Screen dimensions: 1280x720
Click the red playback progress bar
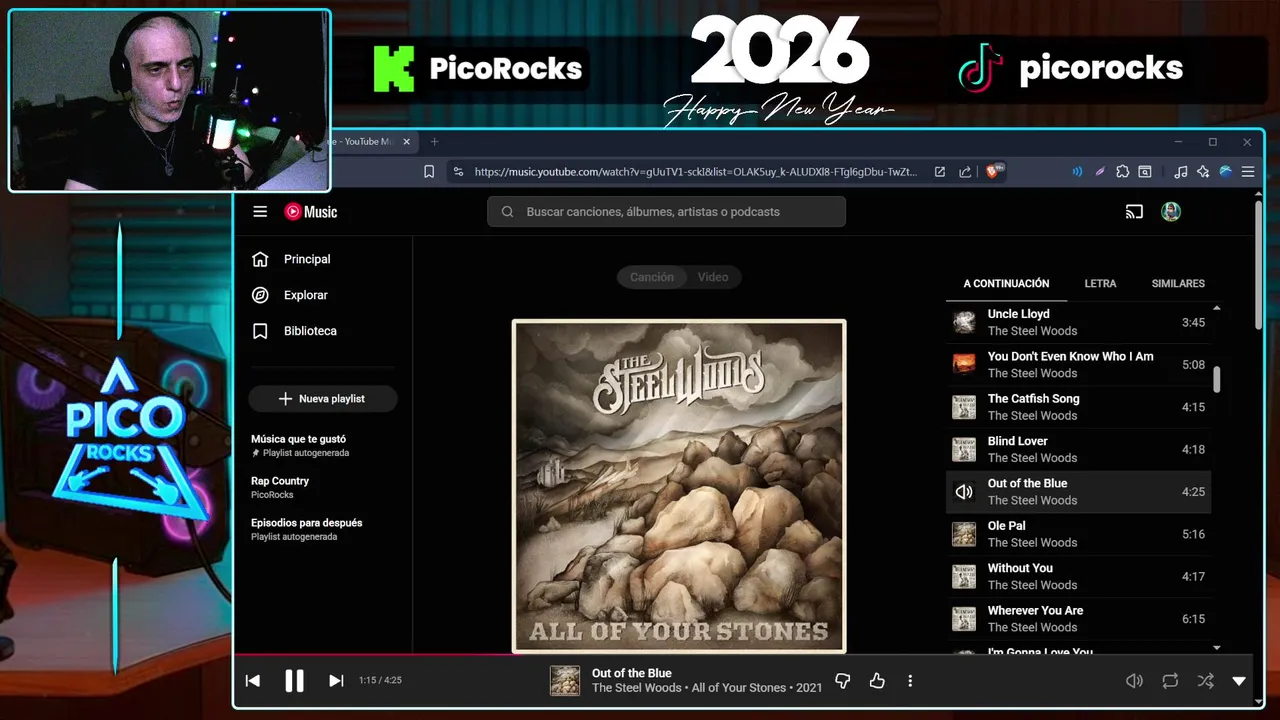375,655
